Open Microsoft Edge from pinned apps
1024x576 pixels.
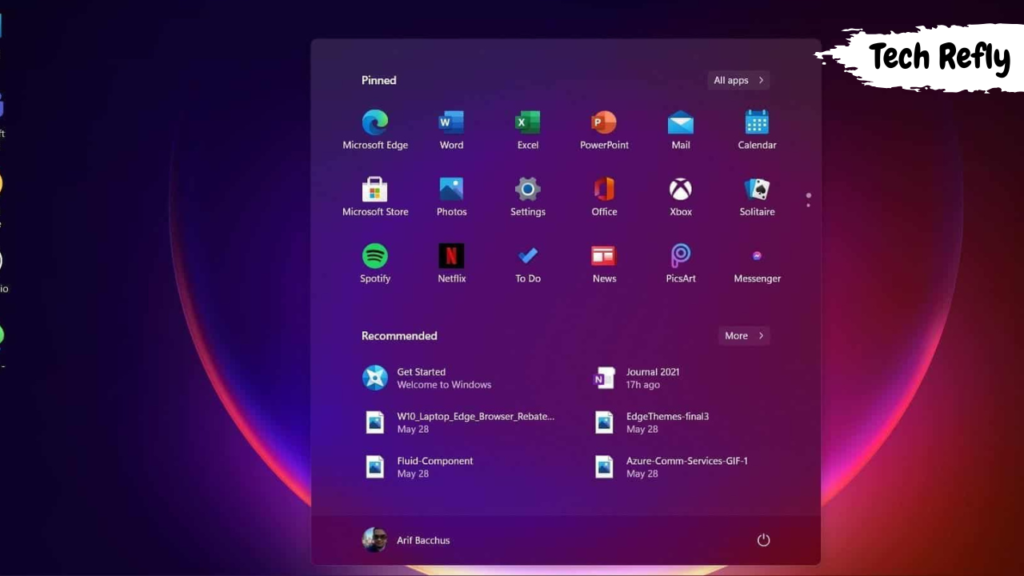click(375, 130)
